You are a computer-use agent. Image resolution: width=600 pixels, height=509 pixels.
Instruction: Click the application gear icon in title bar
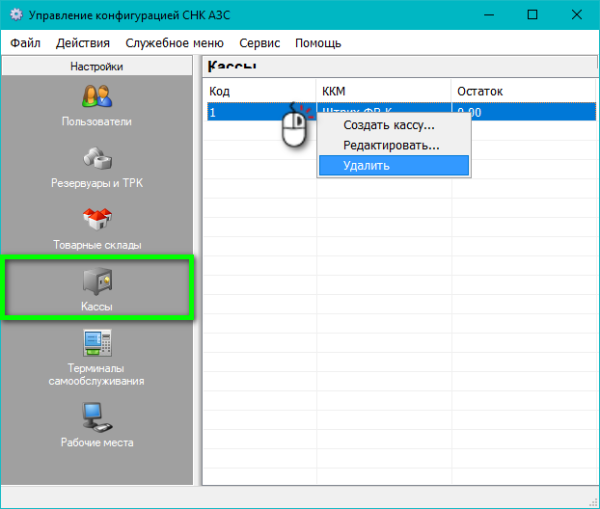coord(17,17)
